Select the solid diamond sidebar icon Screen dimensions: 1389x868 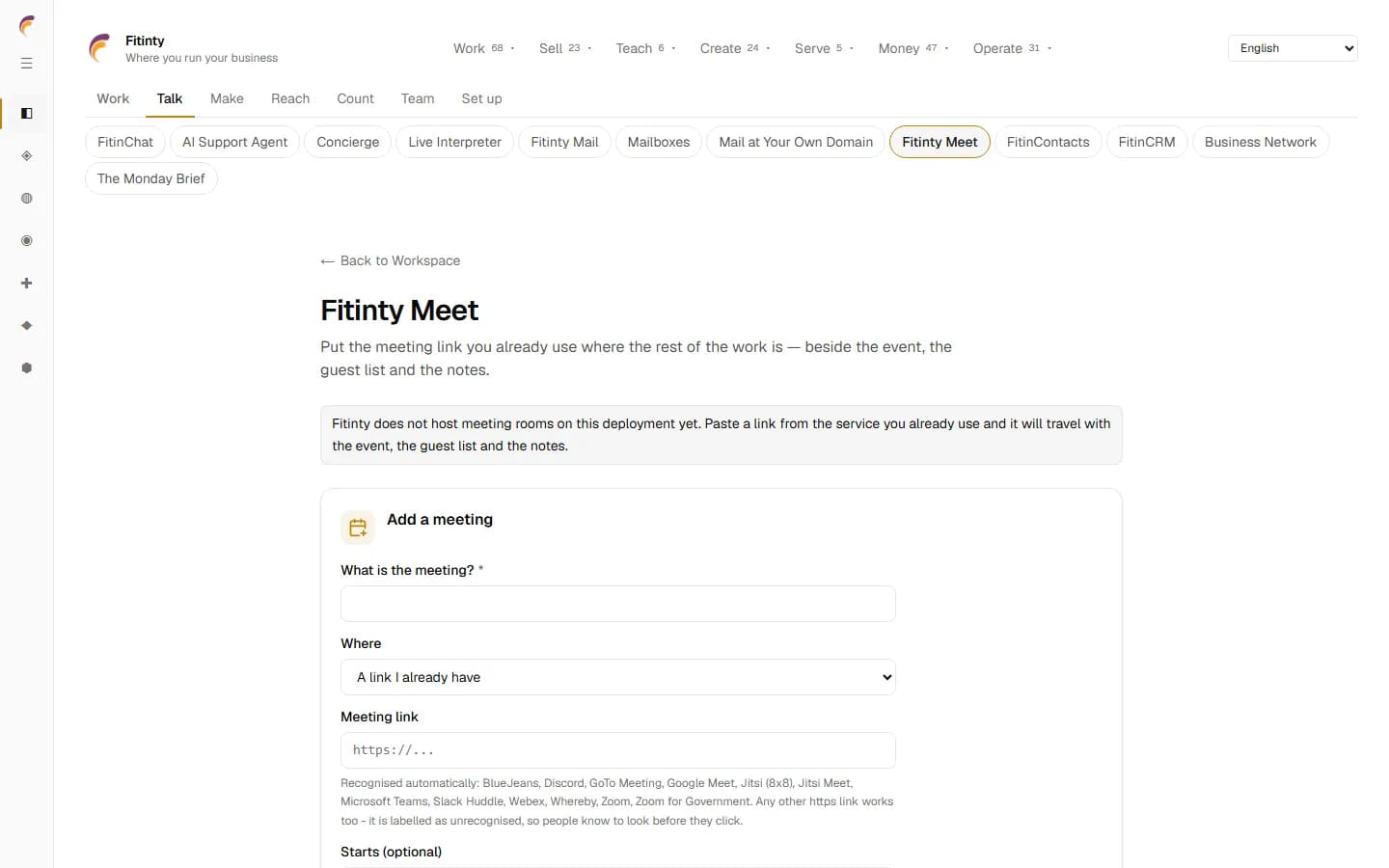click(x=27, y=326)
